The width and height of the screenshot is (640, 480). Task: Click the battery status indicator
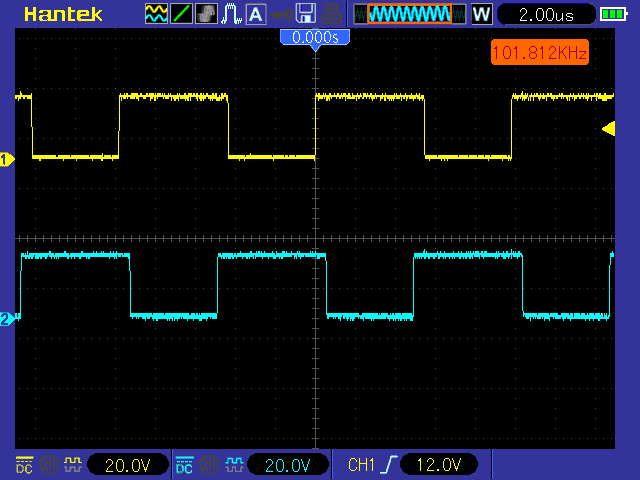[x=612, y=14]
